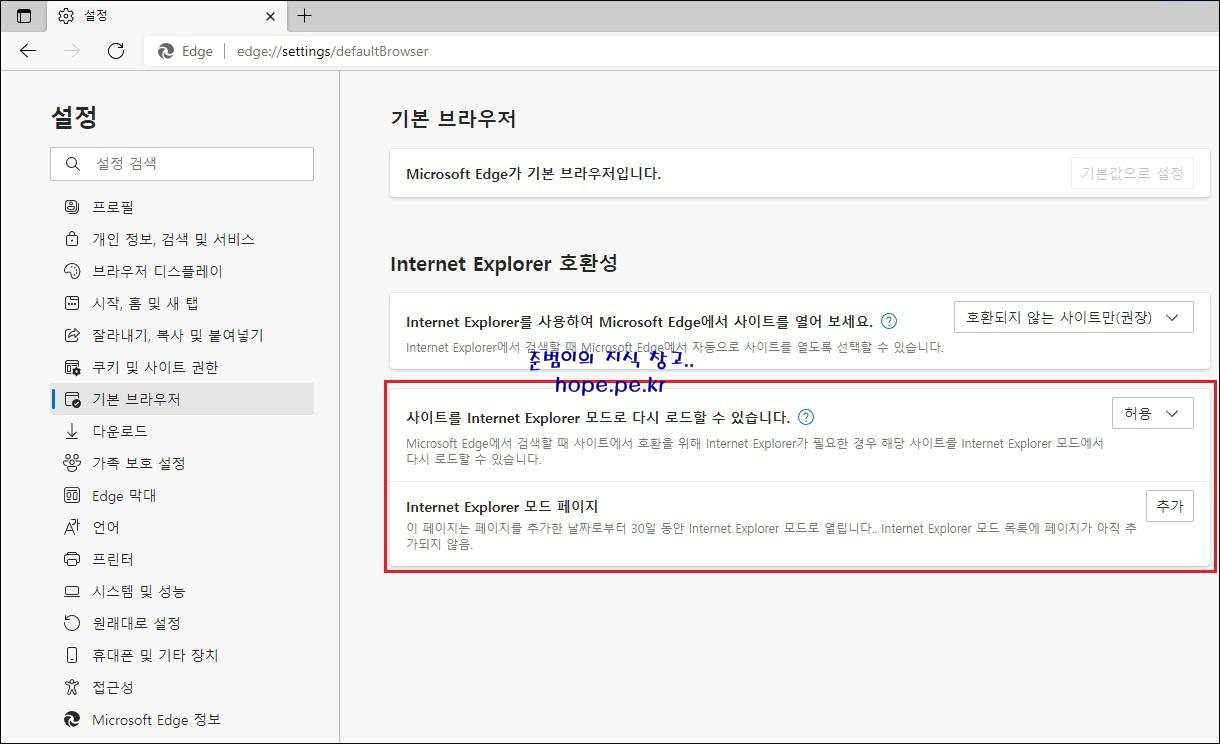
Task: Open a new tab with plus button
Action: pyautogui.click(x=304, y=16)
